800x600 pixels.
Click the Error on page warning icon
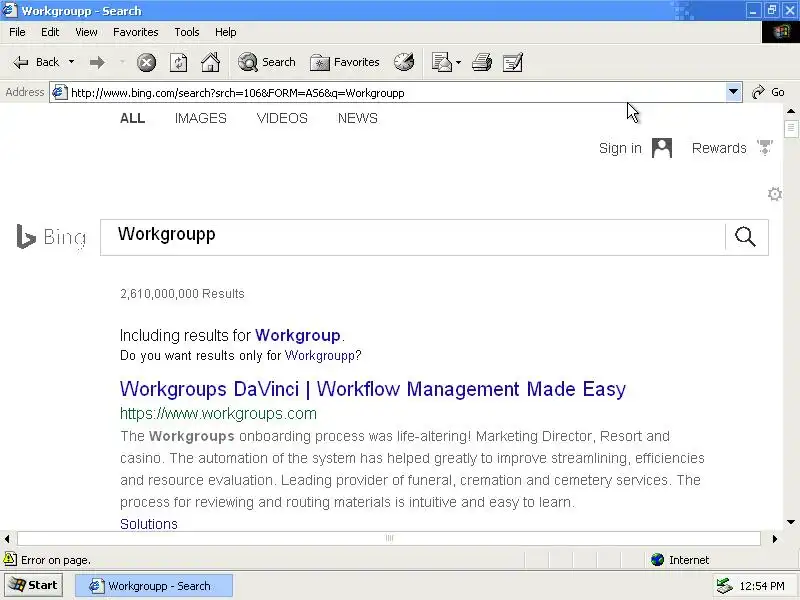[10, 559]
